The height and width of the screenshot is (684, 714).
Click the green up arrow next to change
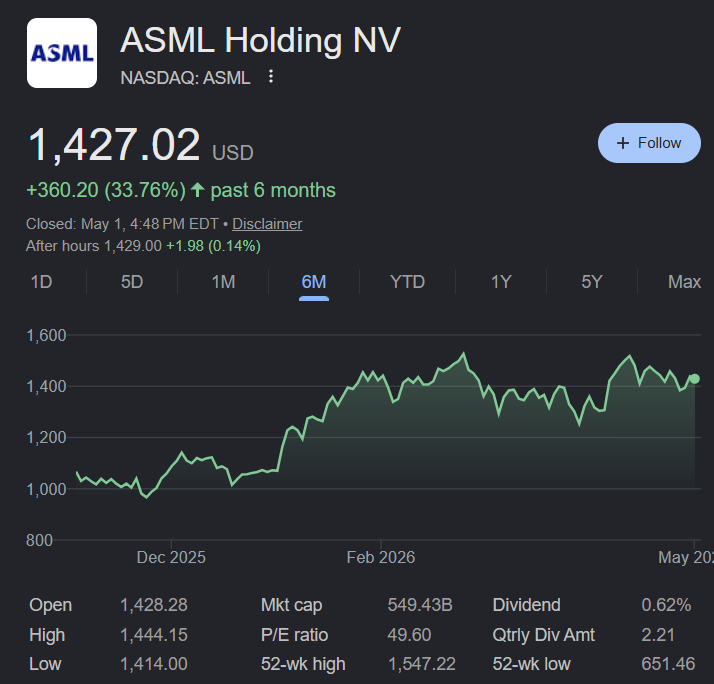point(197,190)
